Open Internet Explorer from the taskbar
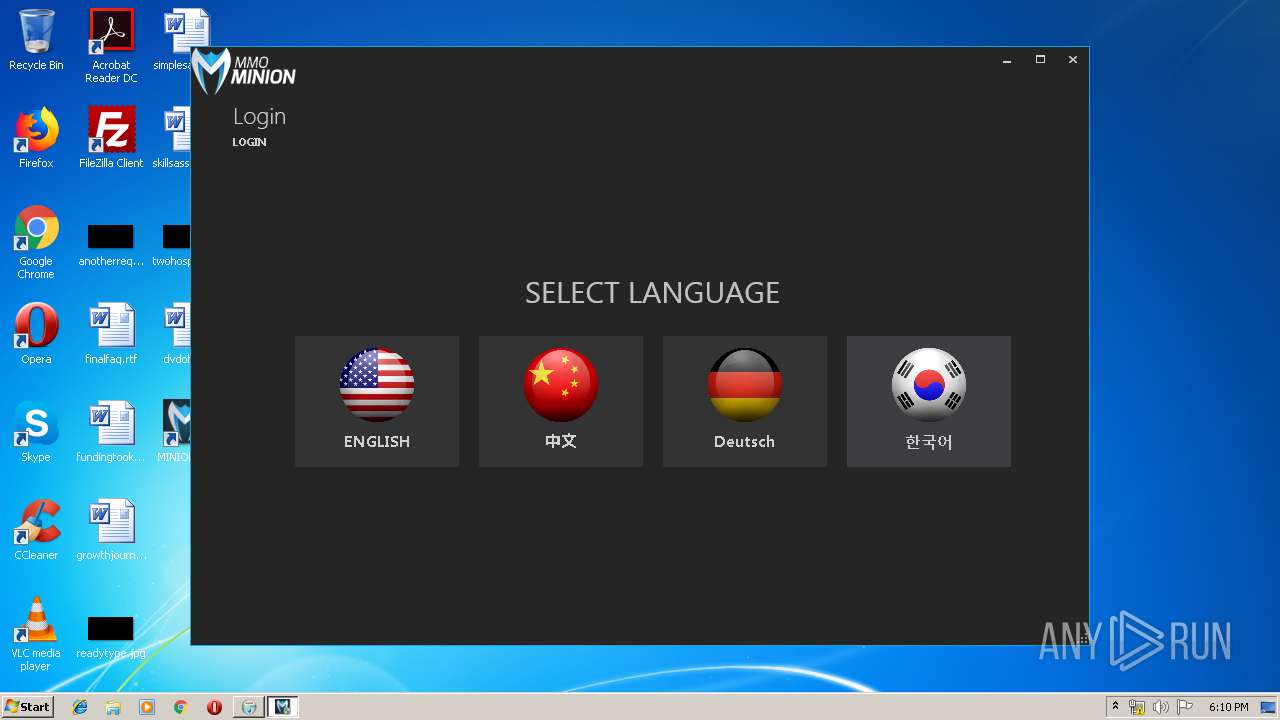 click(80, 707)
